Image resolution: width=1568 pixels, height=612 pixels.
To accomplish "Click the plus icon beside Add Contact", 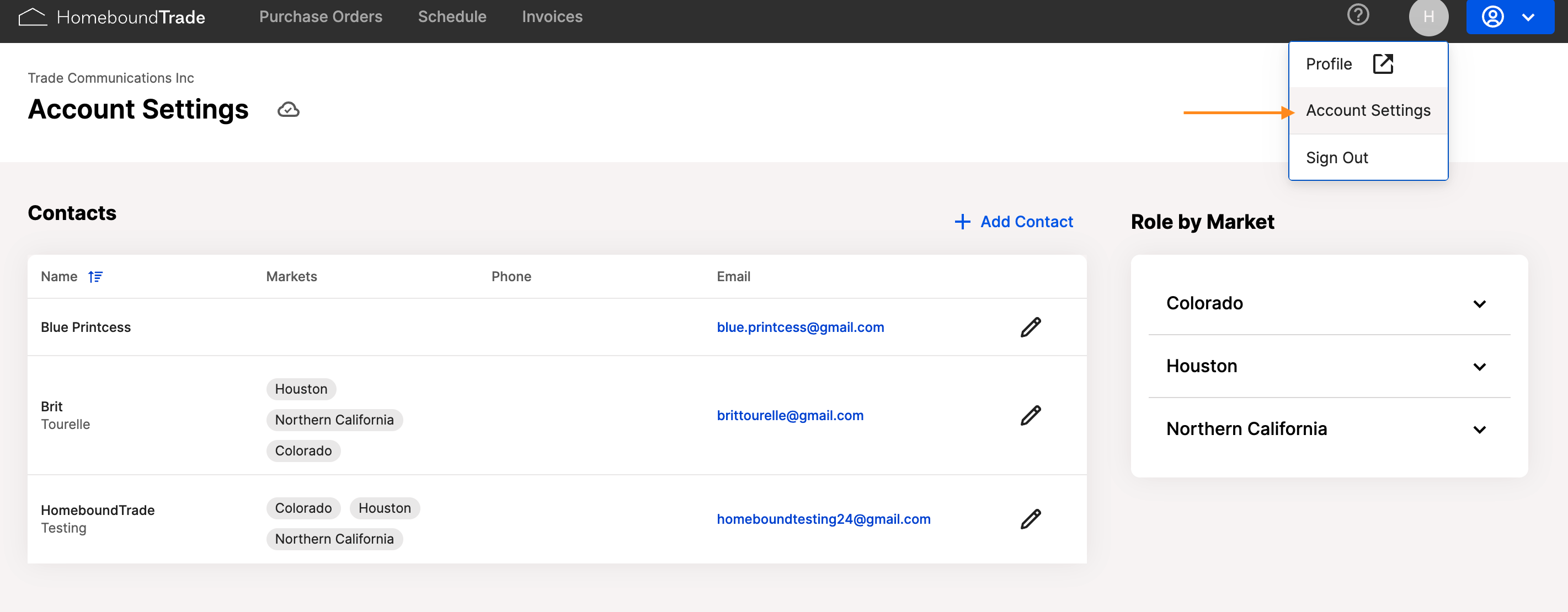I will 962,222.
